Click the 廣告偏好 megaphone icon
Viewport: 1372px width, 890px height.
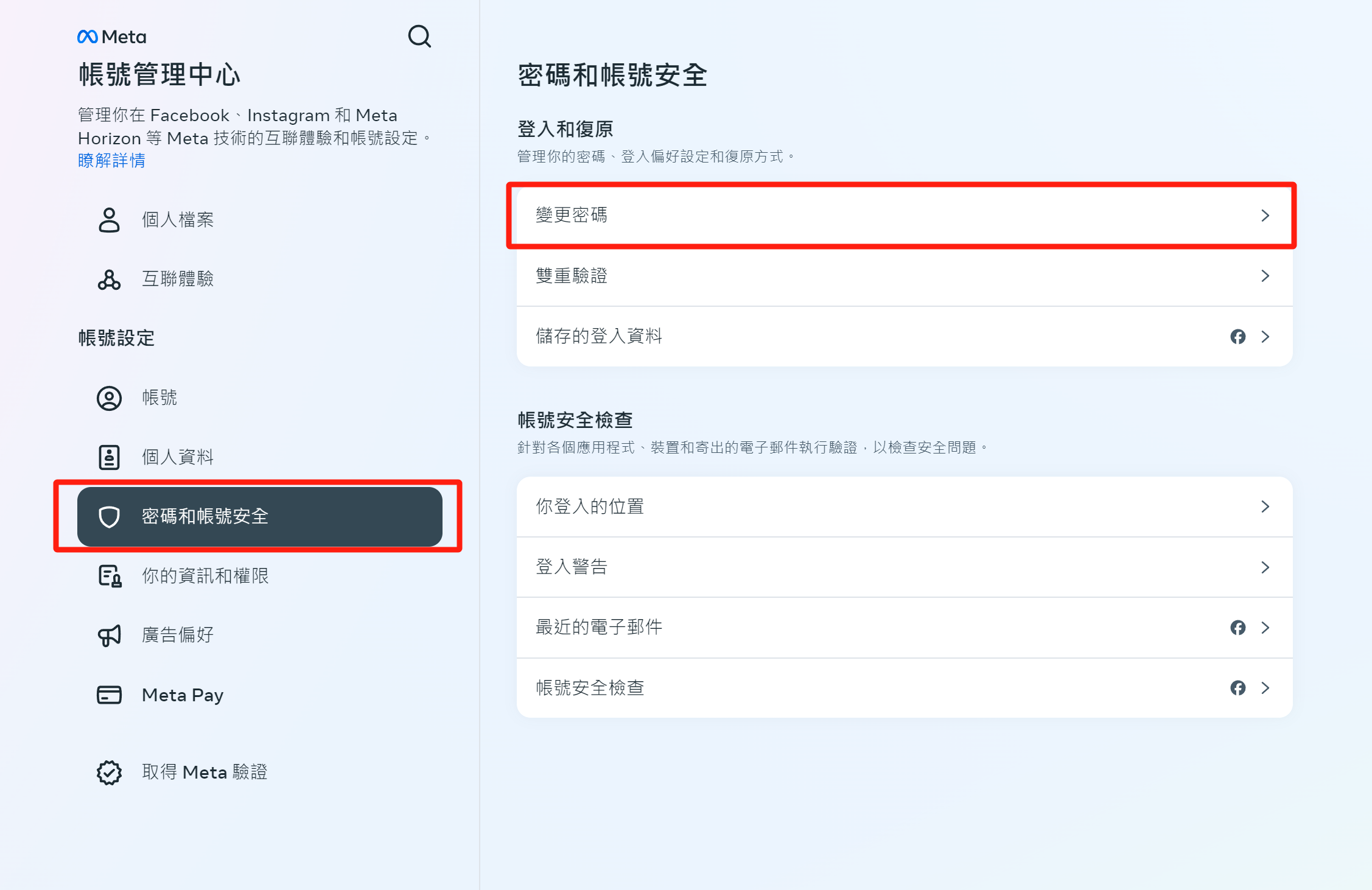(109, 636)
